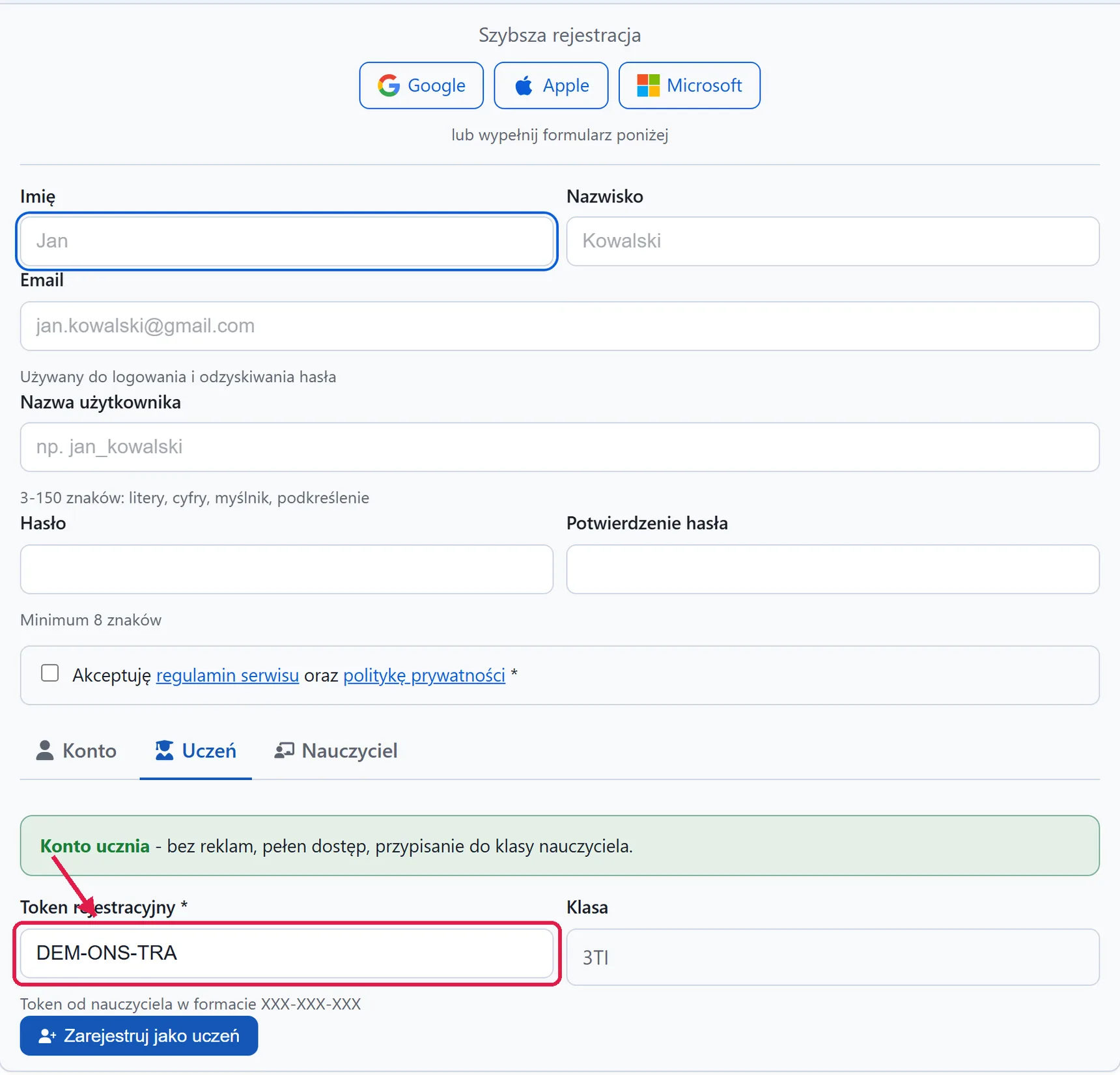This screenshot has height=1075, width=1120.
Task: Click the 'Minimum 8 znaków' hint
Action: point(91,620)
